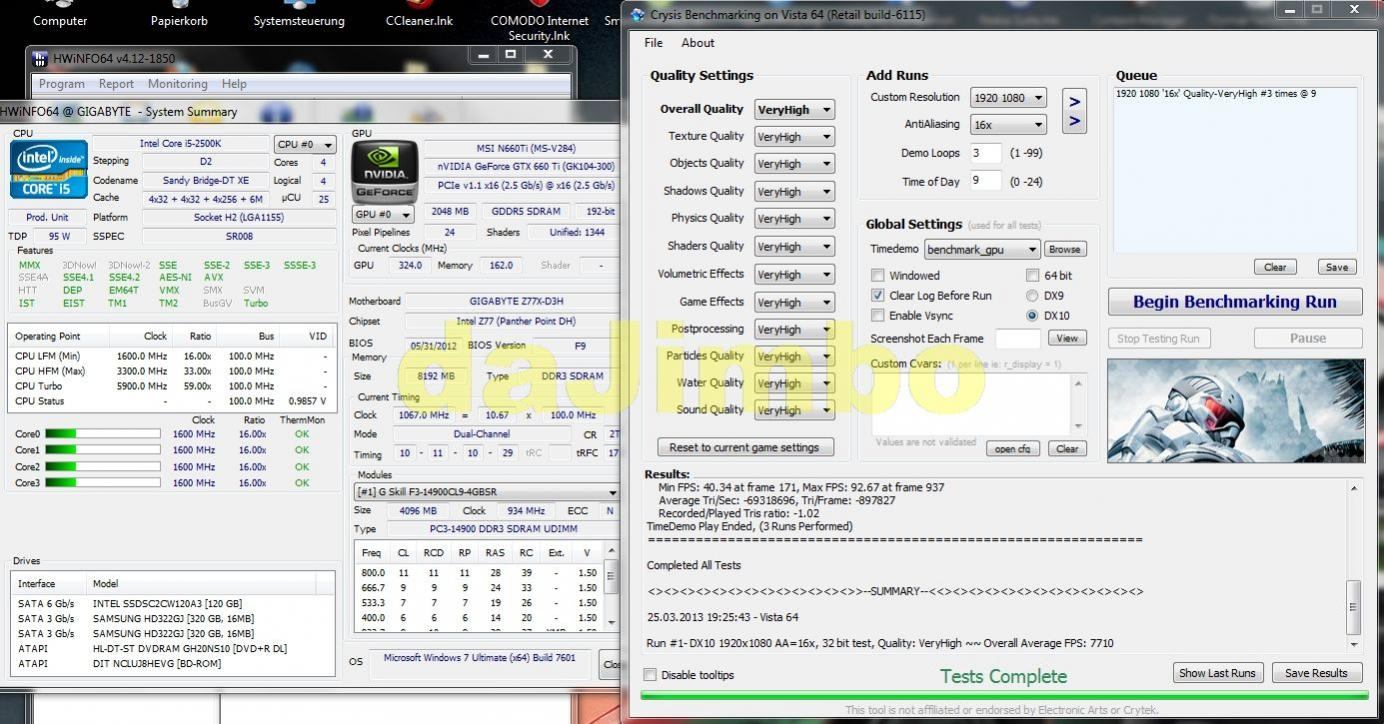This screenshot has height=724, width=1384.
Task: Open the Report menu in HWiNFO64
Action: coord(116,84)
